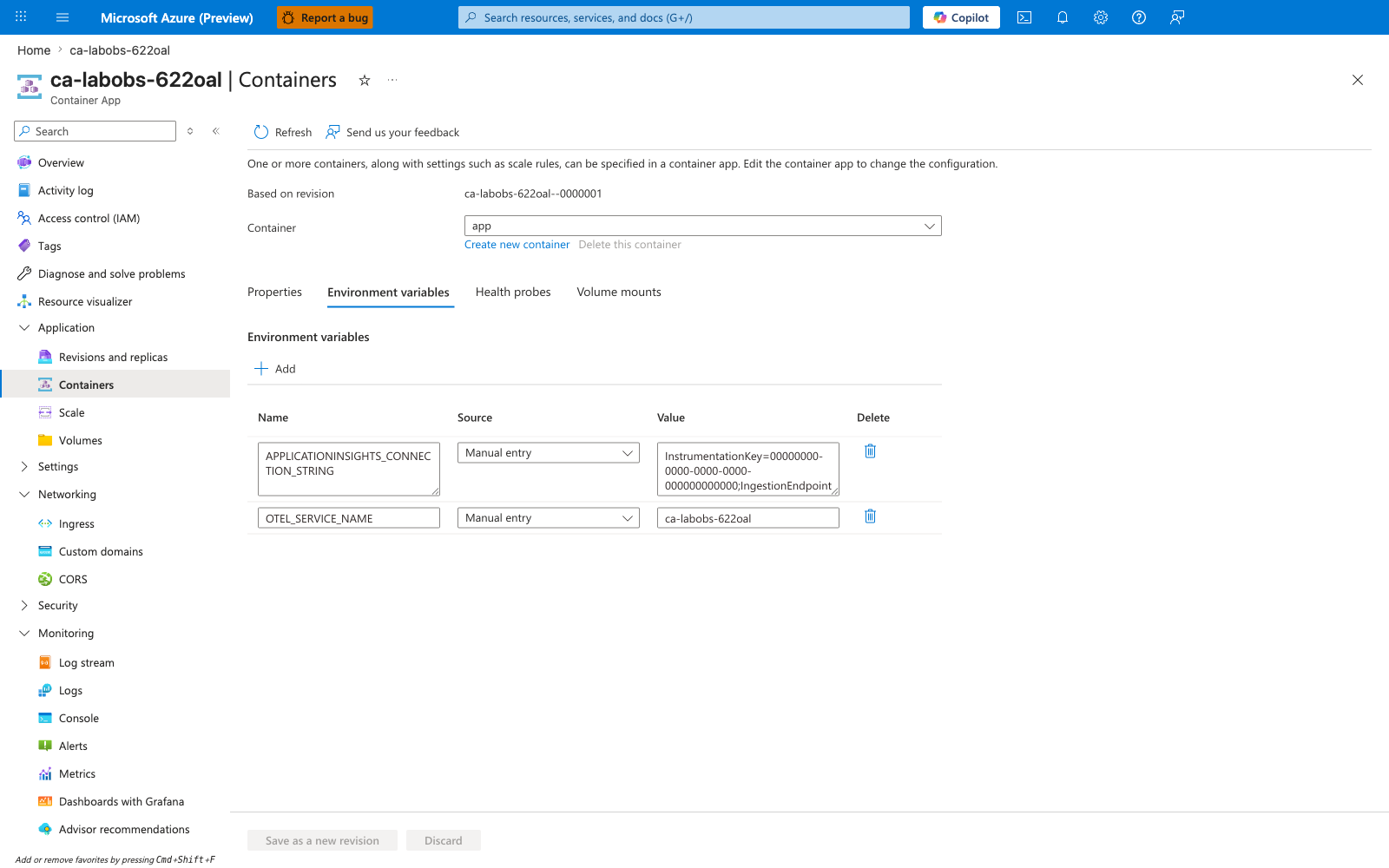Open the Azure portal hamburger menu

tap(63, 17)
